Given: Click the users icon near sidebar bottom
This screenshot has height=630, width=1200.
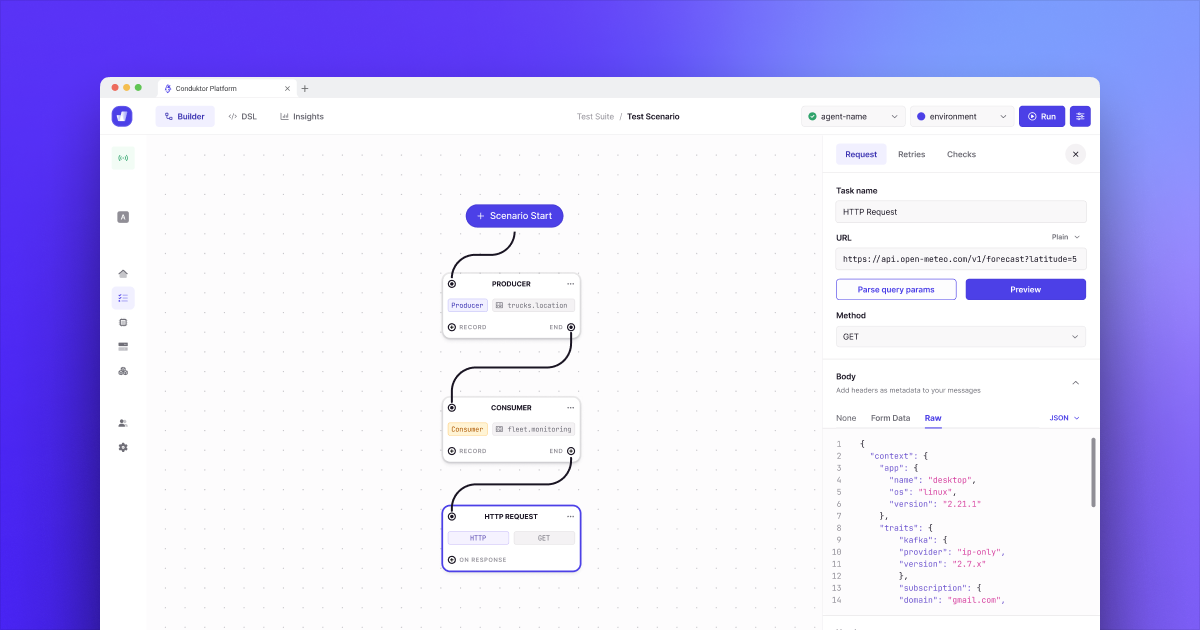Looking at the screenshot, I should (122, 422).
